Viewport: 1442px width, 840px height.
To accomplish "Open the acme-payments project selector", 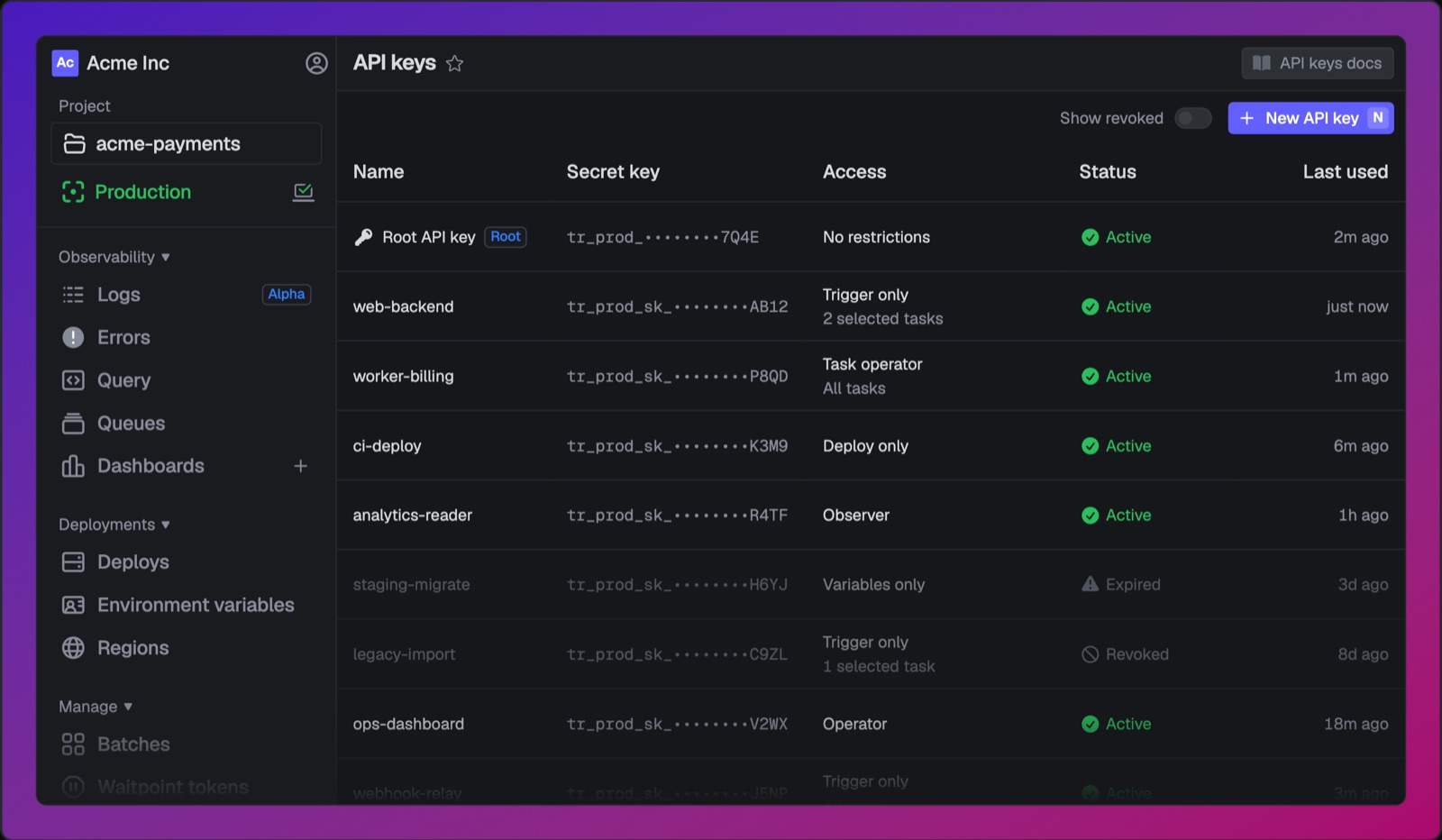I will (187, 144).
